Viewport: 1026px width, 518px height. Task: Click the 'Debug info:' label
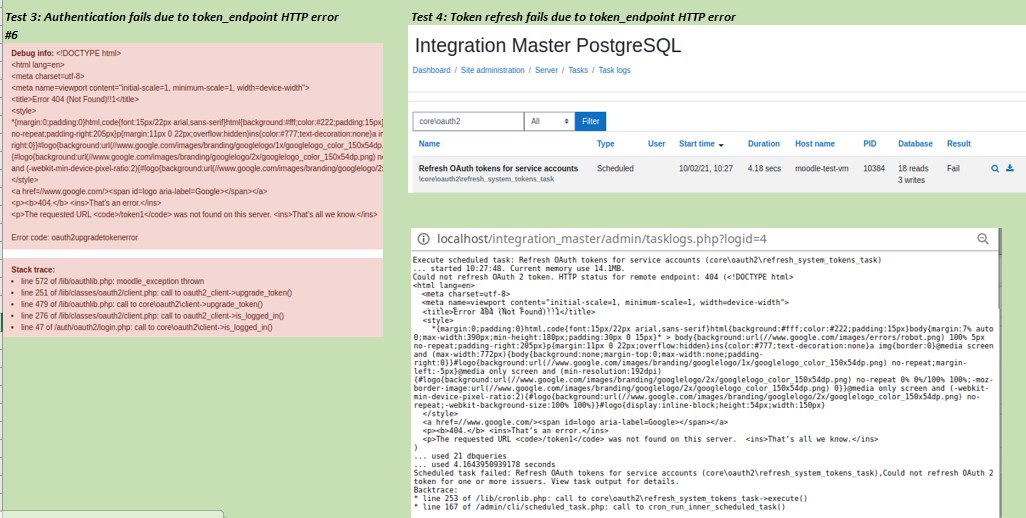[33, 53]
